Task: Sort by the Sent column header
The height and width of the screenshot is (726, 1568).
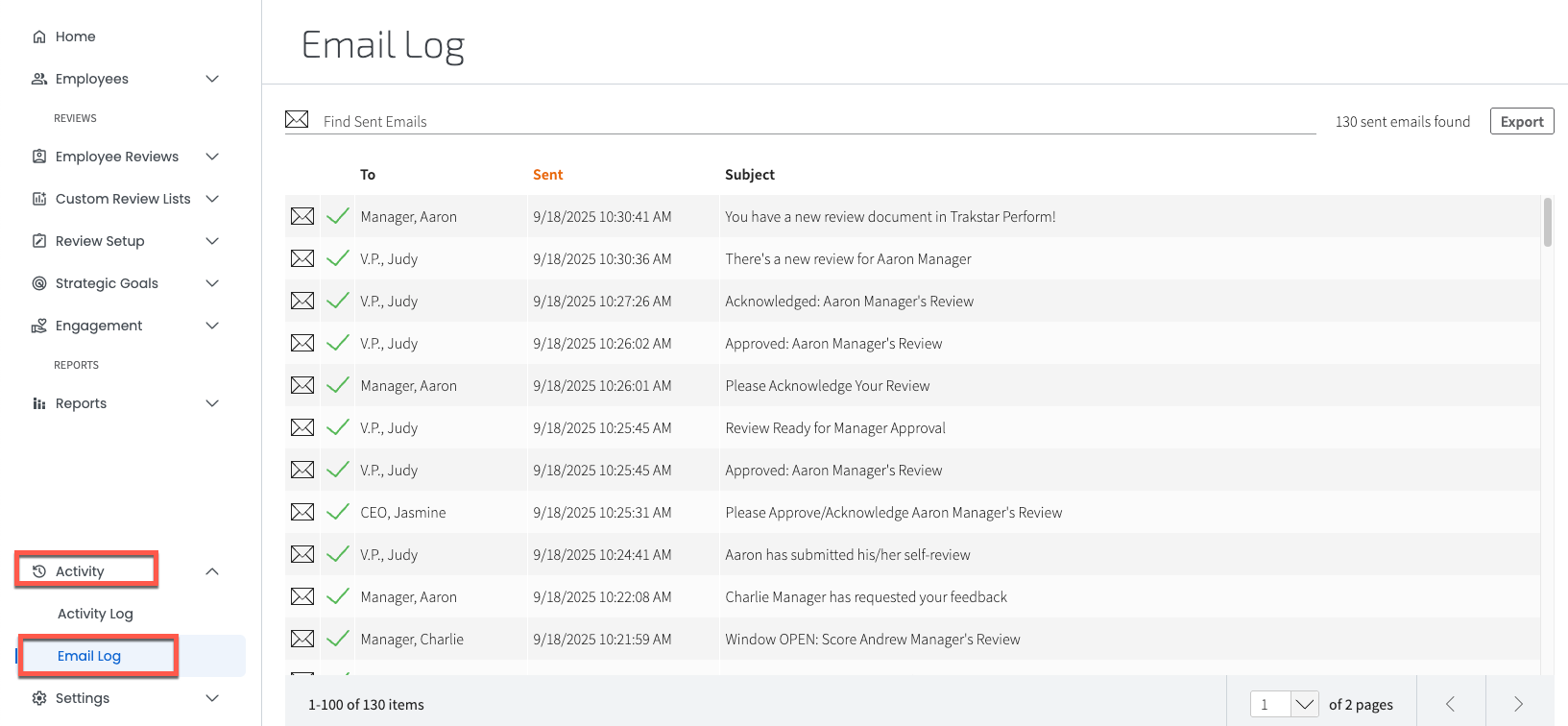Action: click(547, 175)
